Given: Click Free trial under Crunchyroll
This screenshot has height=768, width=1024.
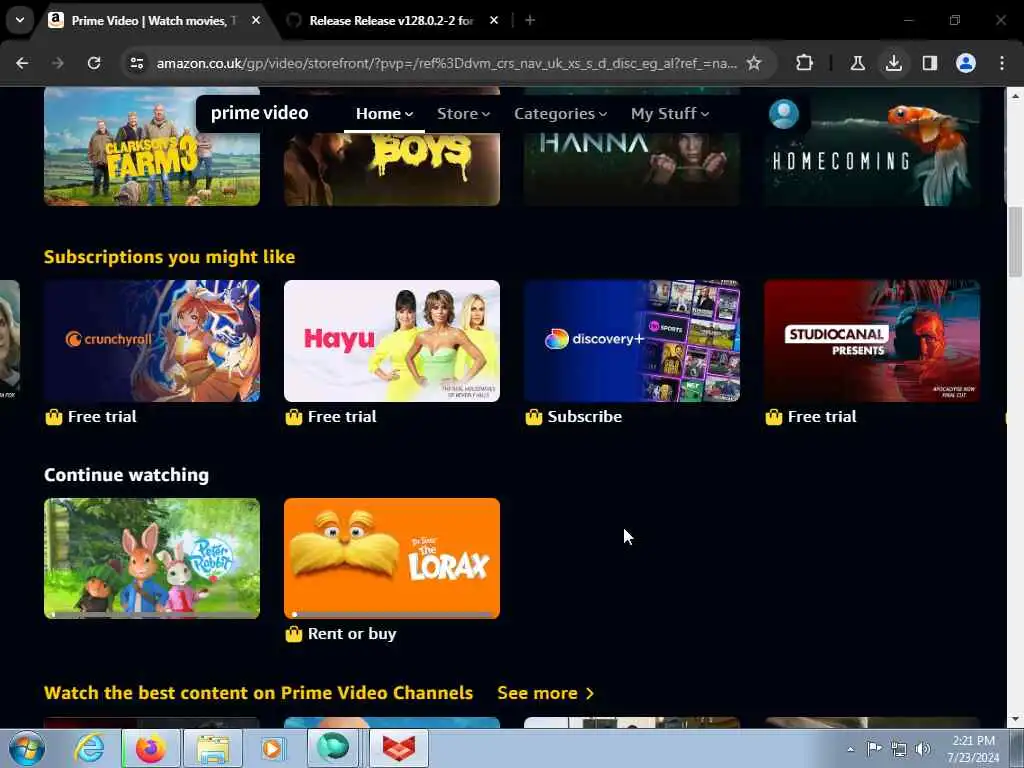Looking at the screenshot, I should pos(102,417).
